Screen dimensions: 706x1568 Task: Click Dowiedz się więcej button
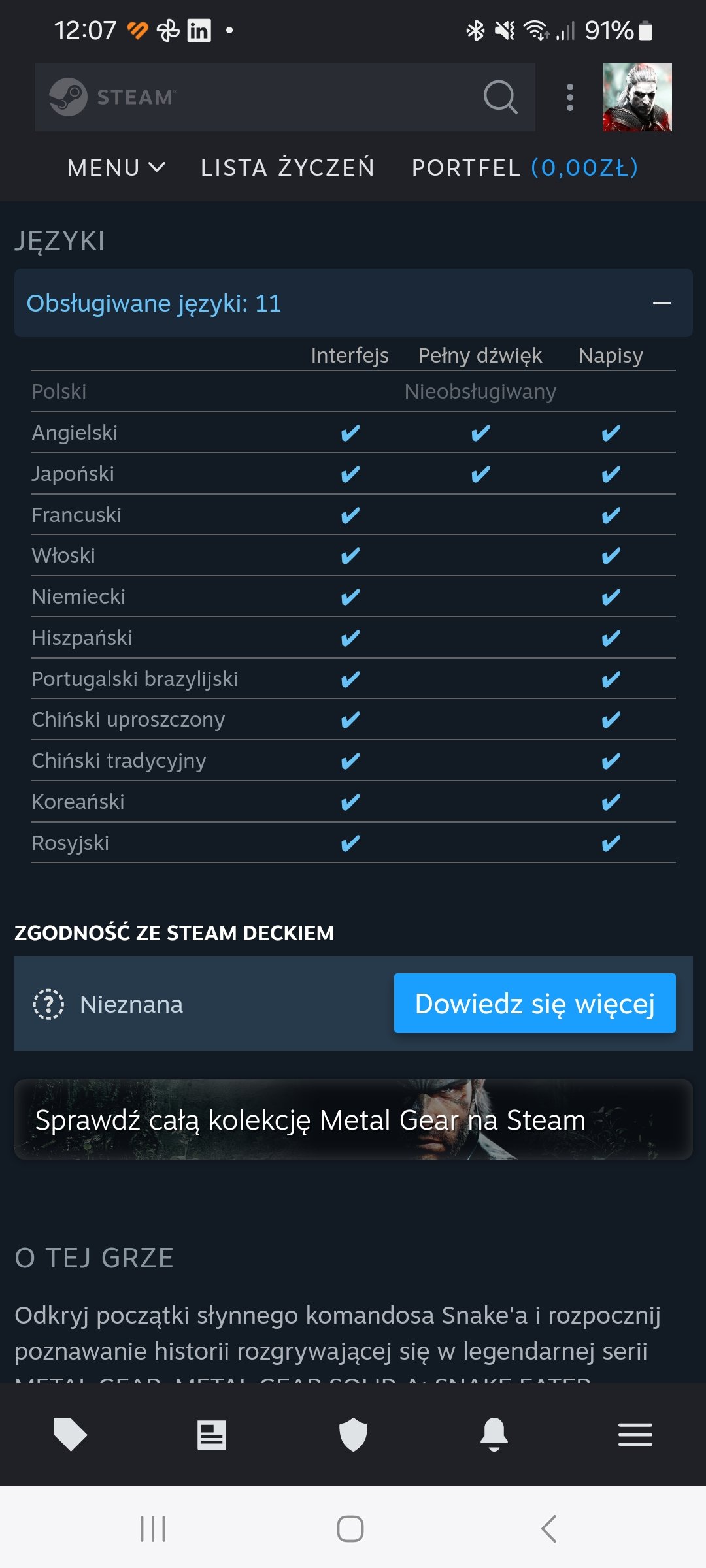[534, 1004]
